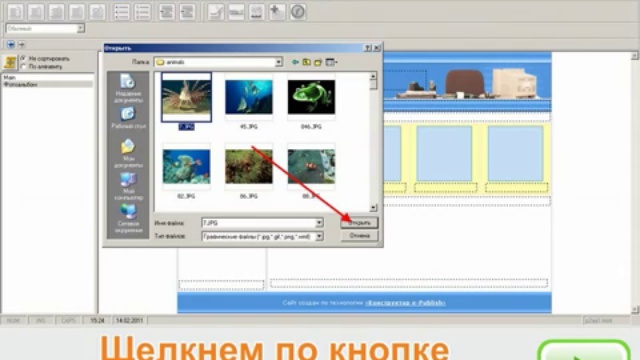640x360 pixels.
Task: Click the blue left-arrow icon above the sort options
Action: coord(11,44)
